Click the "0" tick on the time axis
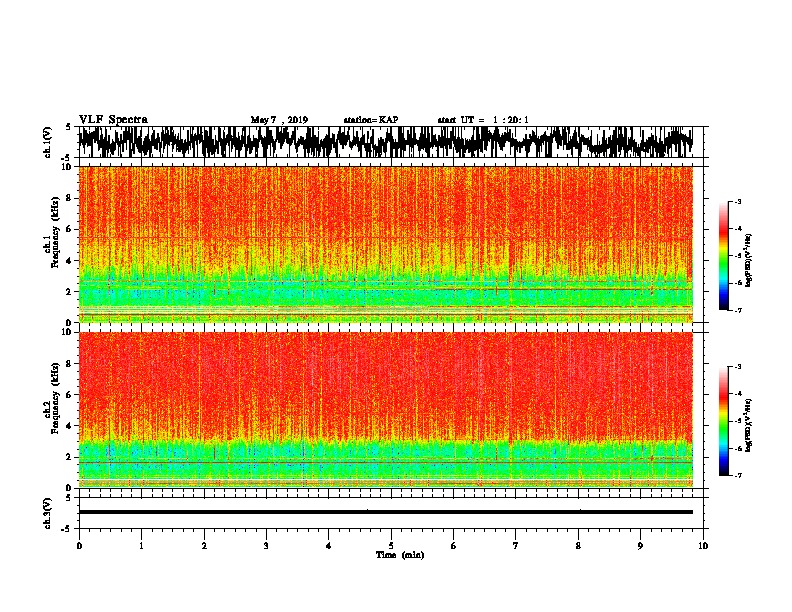 (x=79, y=546)
